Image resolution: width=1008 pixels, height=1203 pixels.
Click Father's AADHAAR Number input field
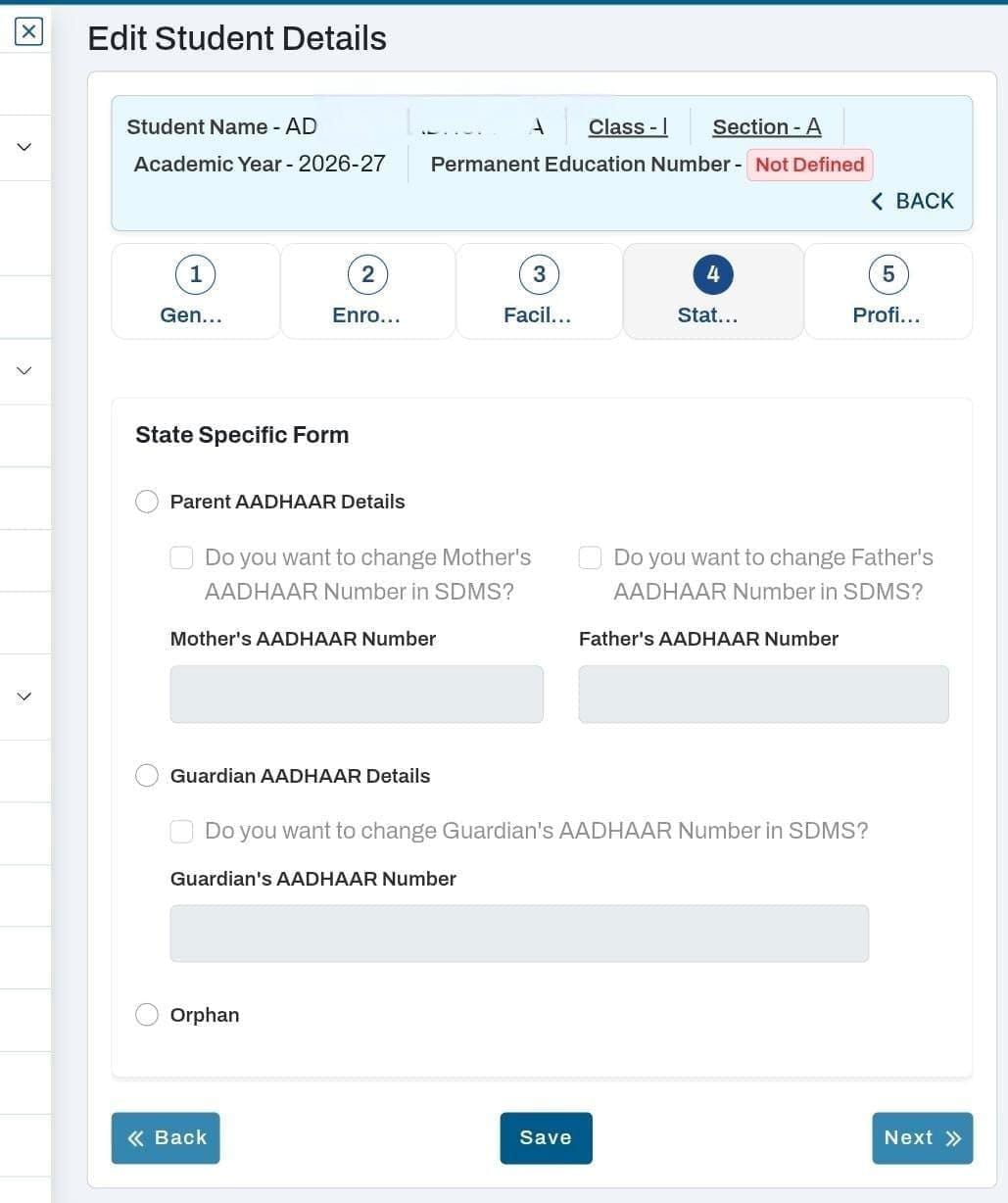tap(763, 695)
